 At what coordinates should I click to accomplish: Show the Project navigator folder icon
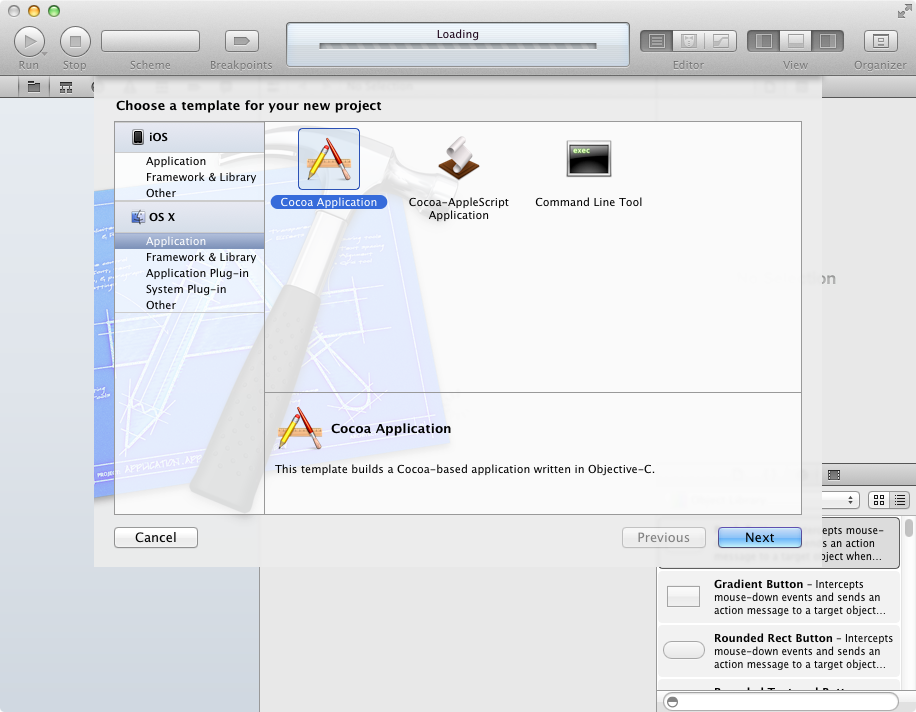pyautogui.click(x=34, y=87)
